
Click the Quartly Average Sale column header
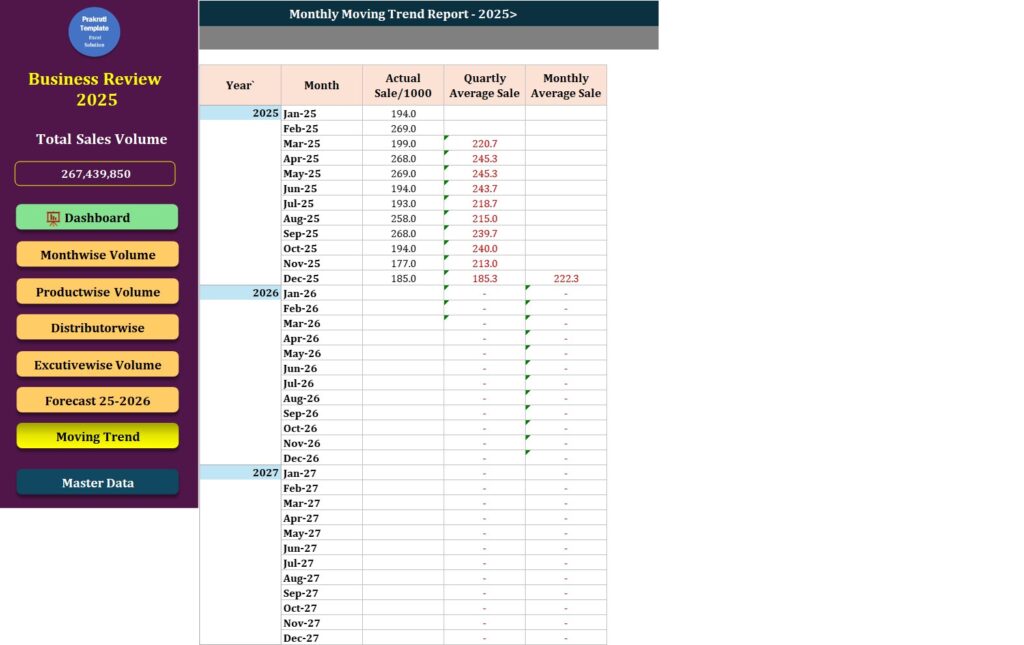tap(484, 85)
